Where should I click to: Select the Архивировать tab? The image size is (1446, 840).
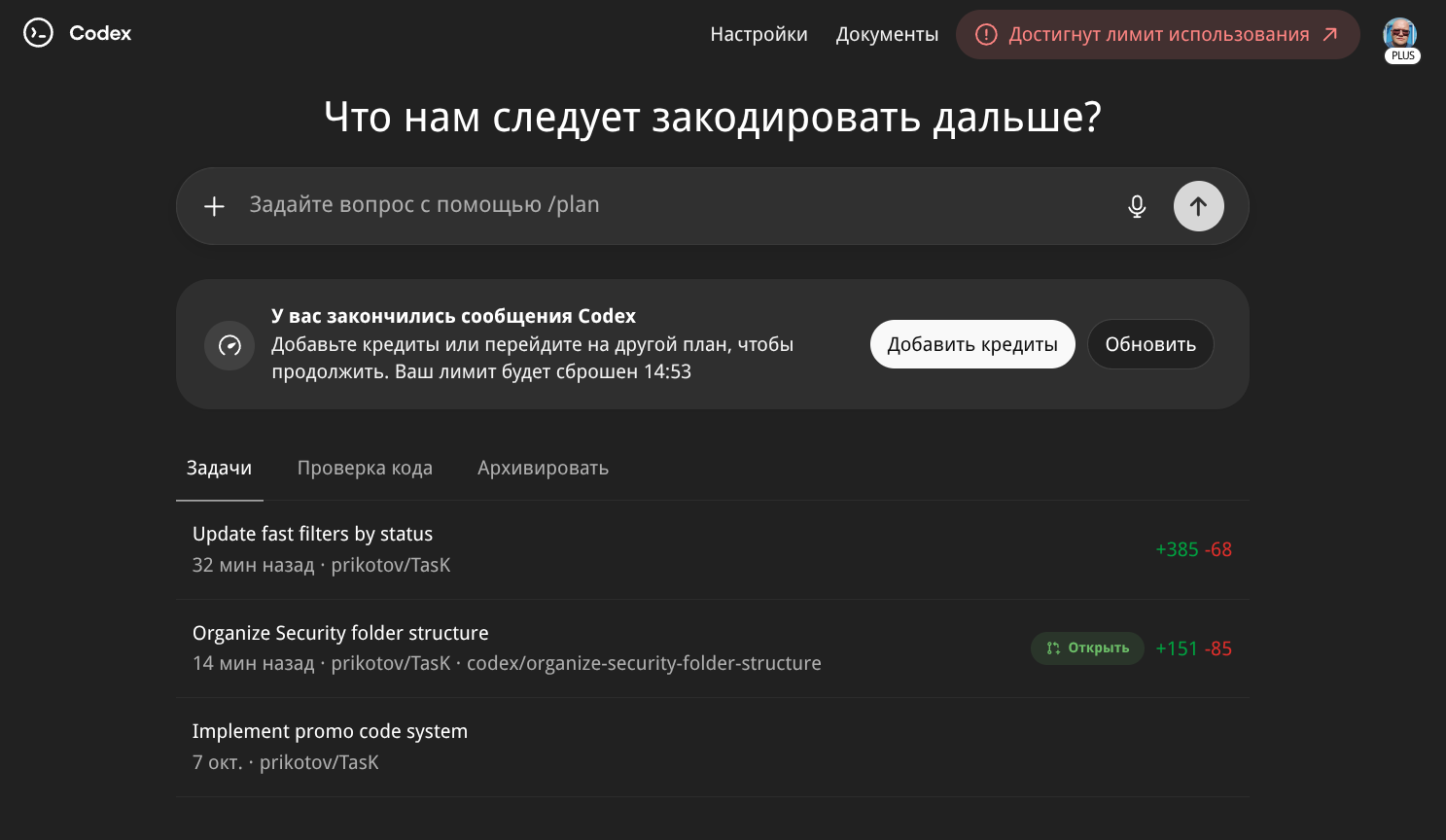click(x=543, y=469)
